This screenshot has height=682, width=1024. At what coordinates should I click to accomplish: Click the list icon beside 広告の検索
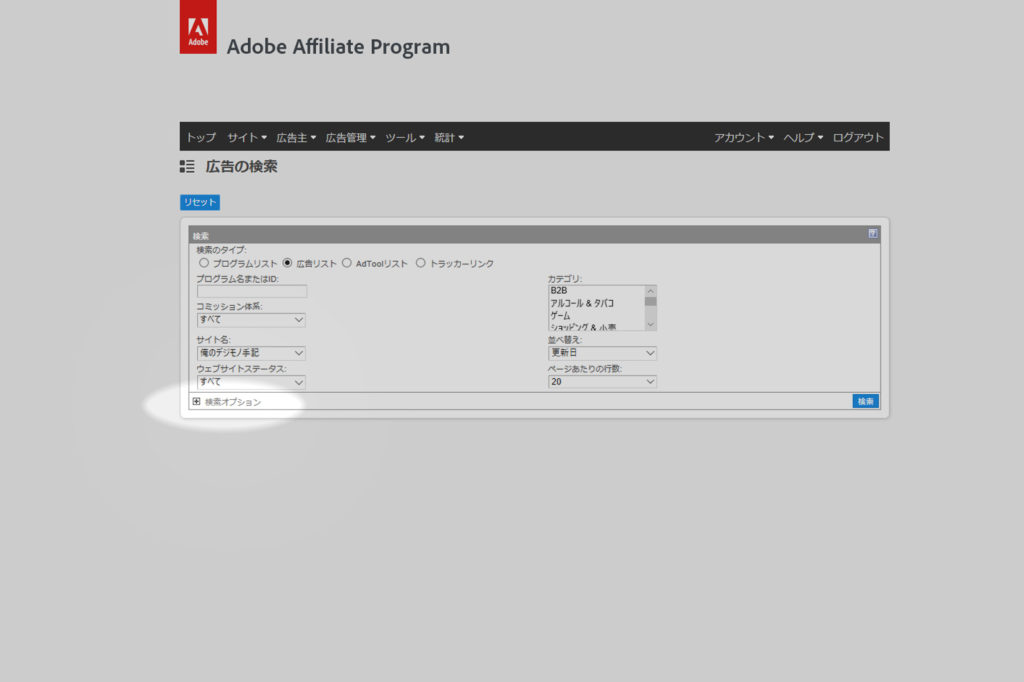point(187,167)
